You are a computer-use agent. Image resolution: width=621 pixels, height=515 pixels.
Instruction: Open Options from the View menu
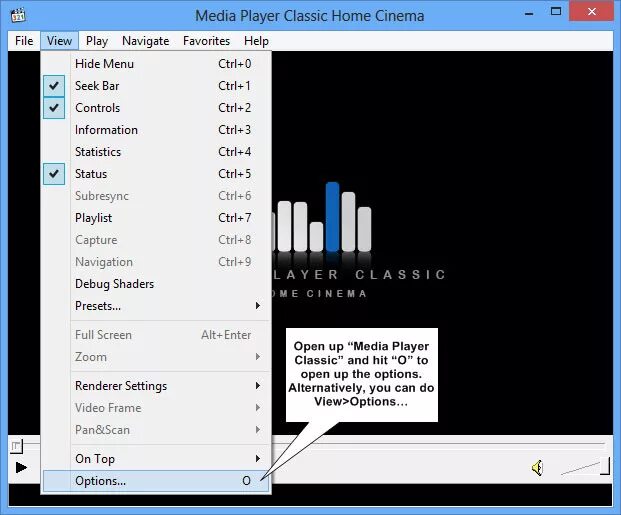pyautogui.click(x=156, y=481)
